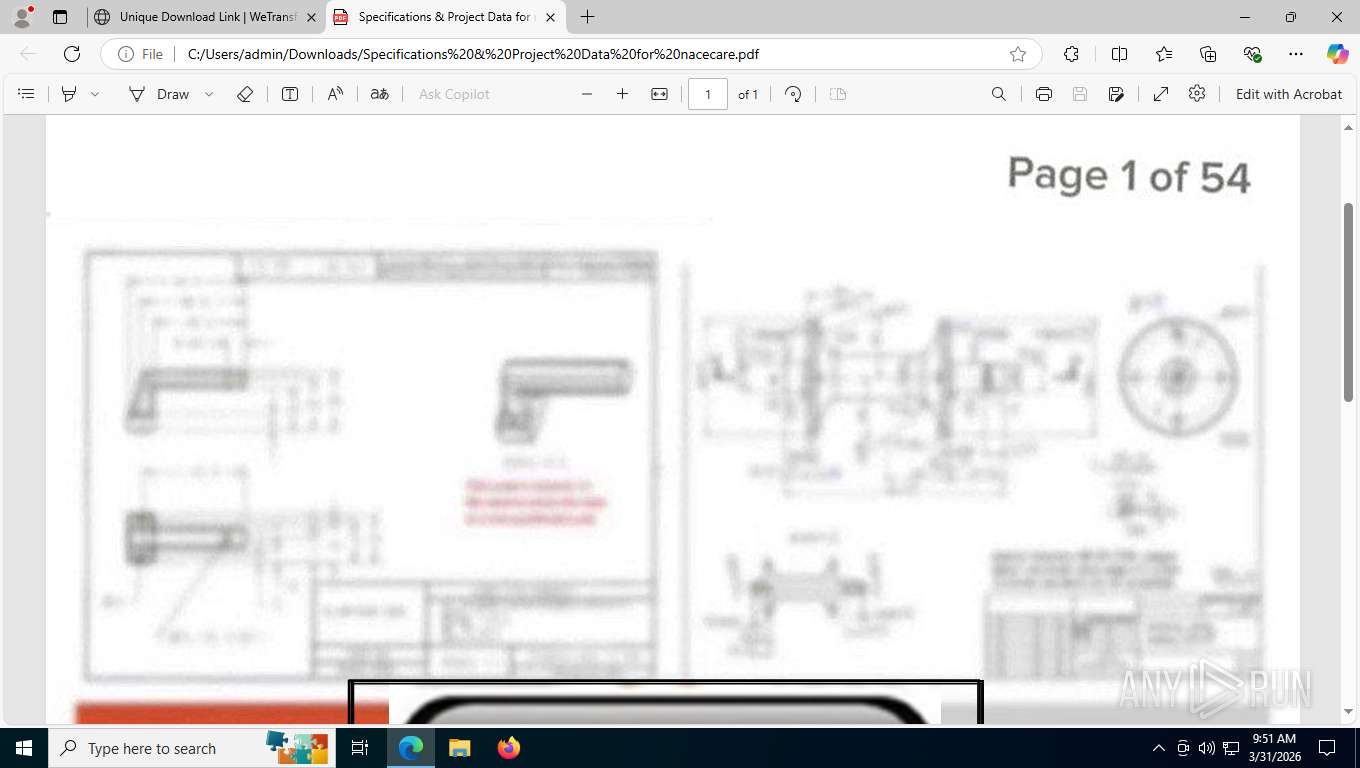This screenshot has height=768, width=1360.
Task: Click the page number field
Action: [708, 94]
